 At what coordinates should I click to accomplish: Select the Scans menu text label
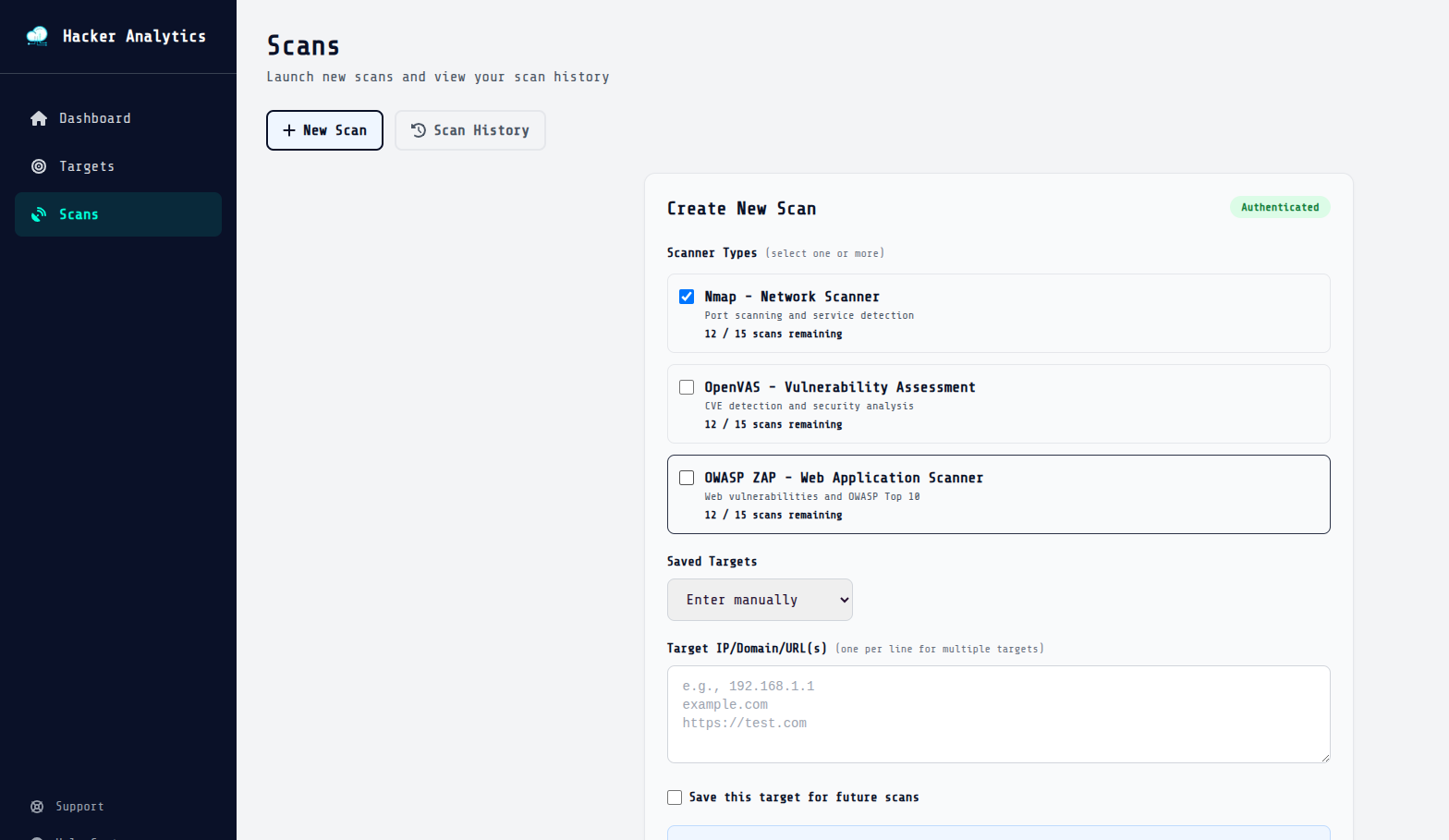tap(79, 214)
